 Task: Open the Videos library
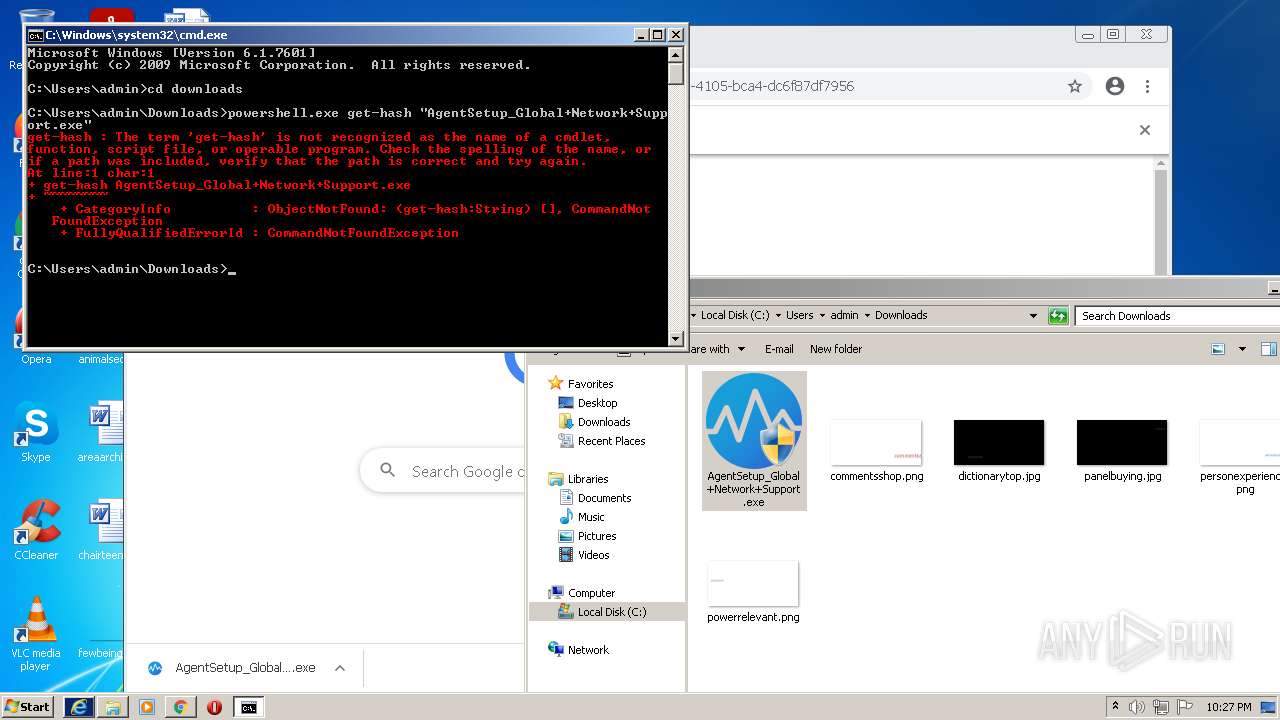pos(593,555)
